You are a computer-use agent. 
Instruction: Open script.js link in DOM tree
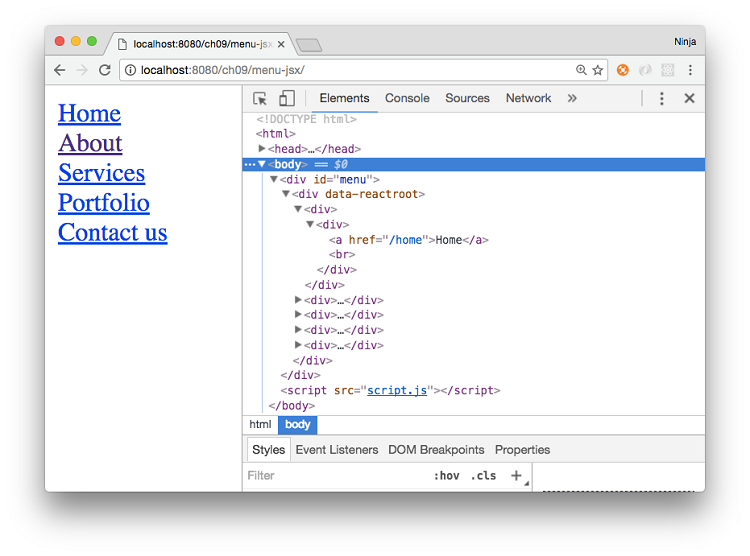[x=397, y=390]
